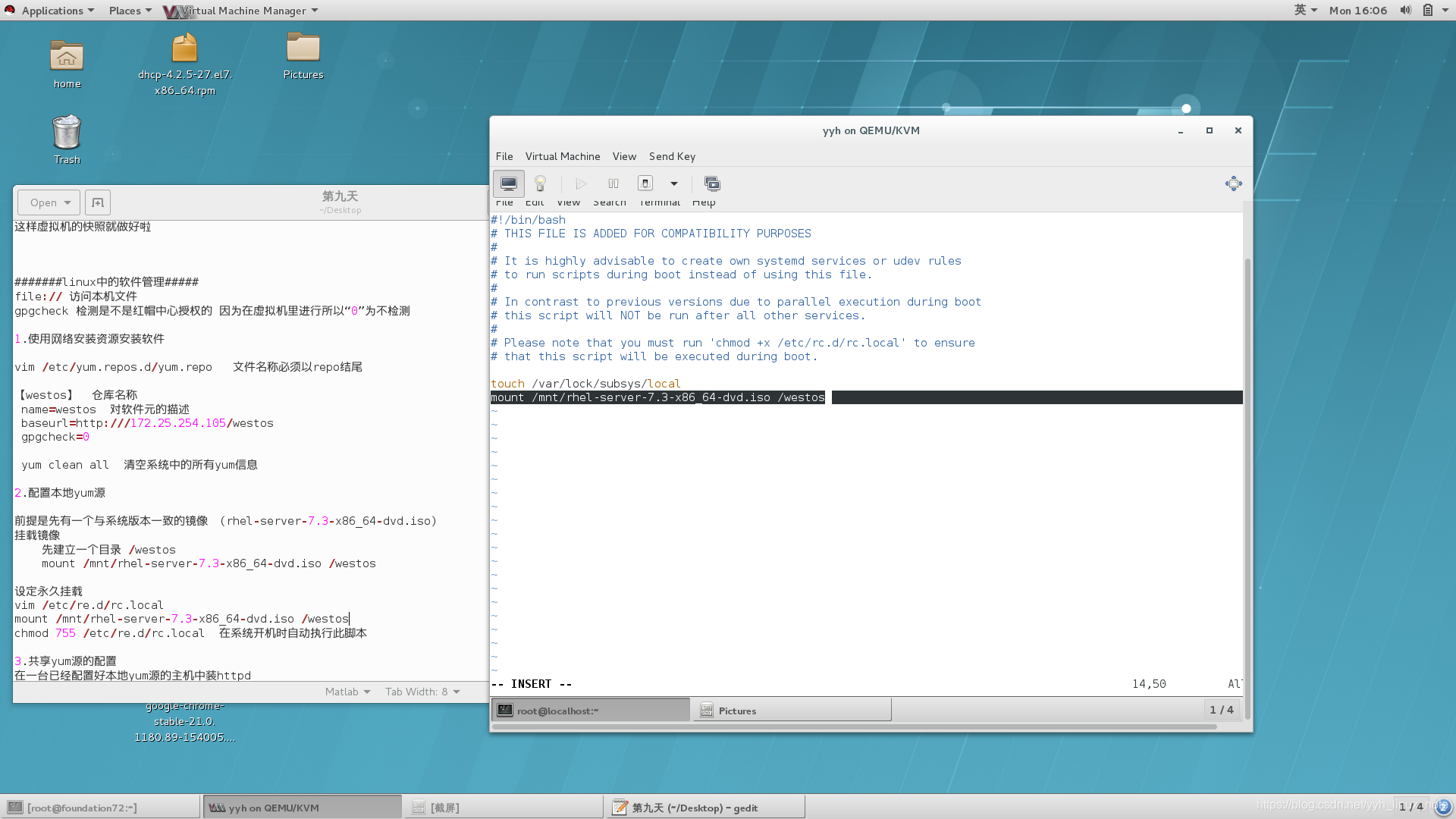Click the Shut Down power button
The image size is (1456, 819).
coord(645,184)
